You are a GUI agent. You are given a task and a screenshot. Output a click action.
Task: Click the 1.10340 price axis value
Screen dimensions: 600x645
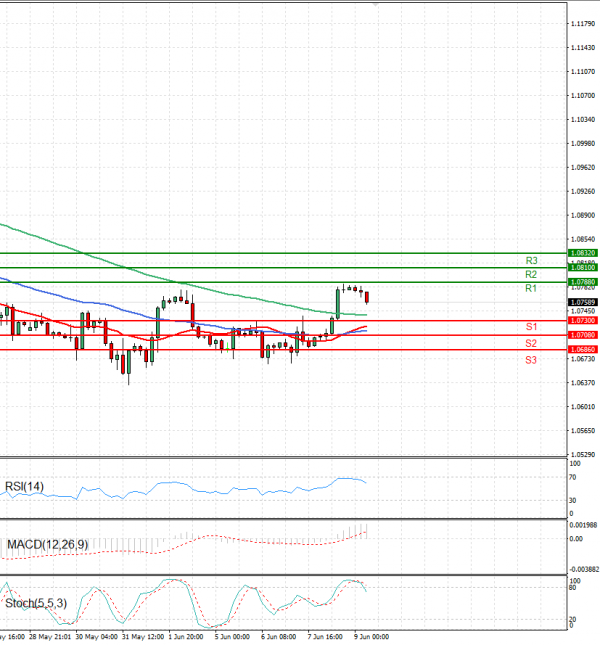coord(583,120)
